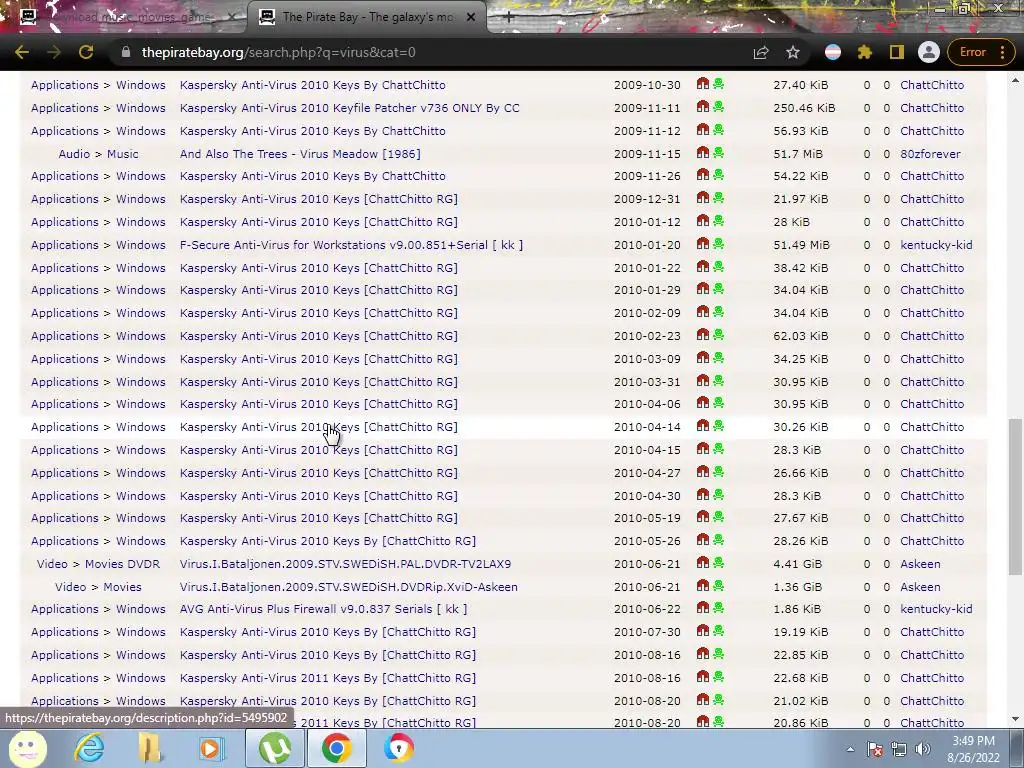
Task: Click the striped extension icon in toolbar
Action: 833,52
